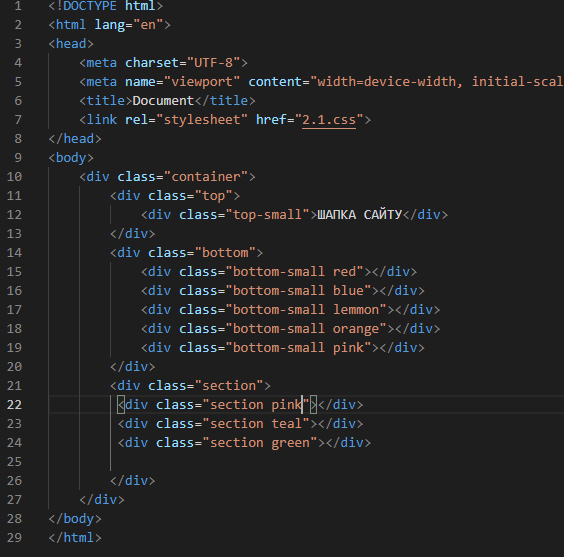564x557 pixels.
Task: Click the Document title text
Action: pos(163,101)
